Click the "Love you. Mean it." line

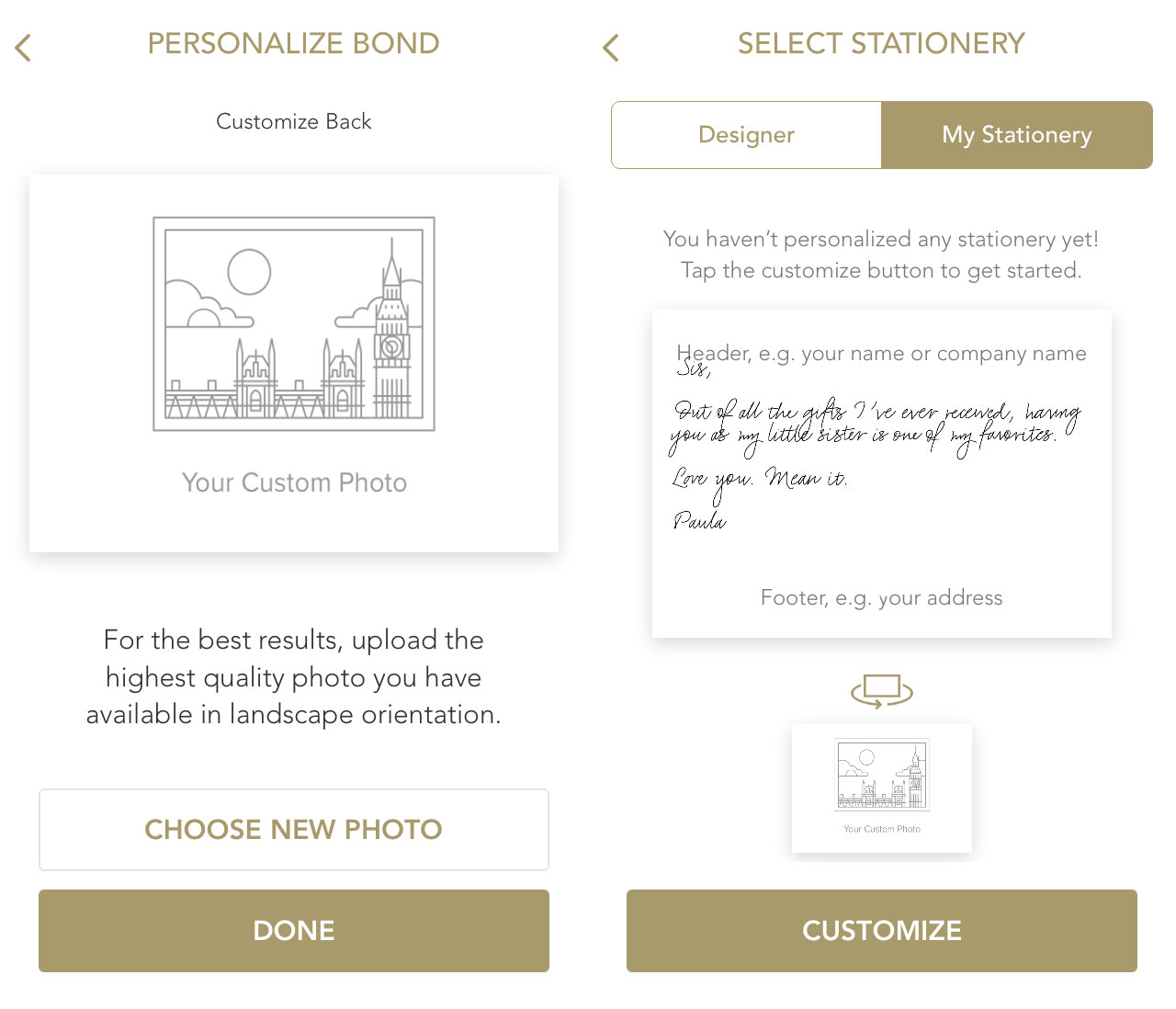click(759, 479)
